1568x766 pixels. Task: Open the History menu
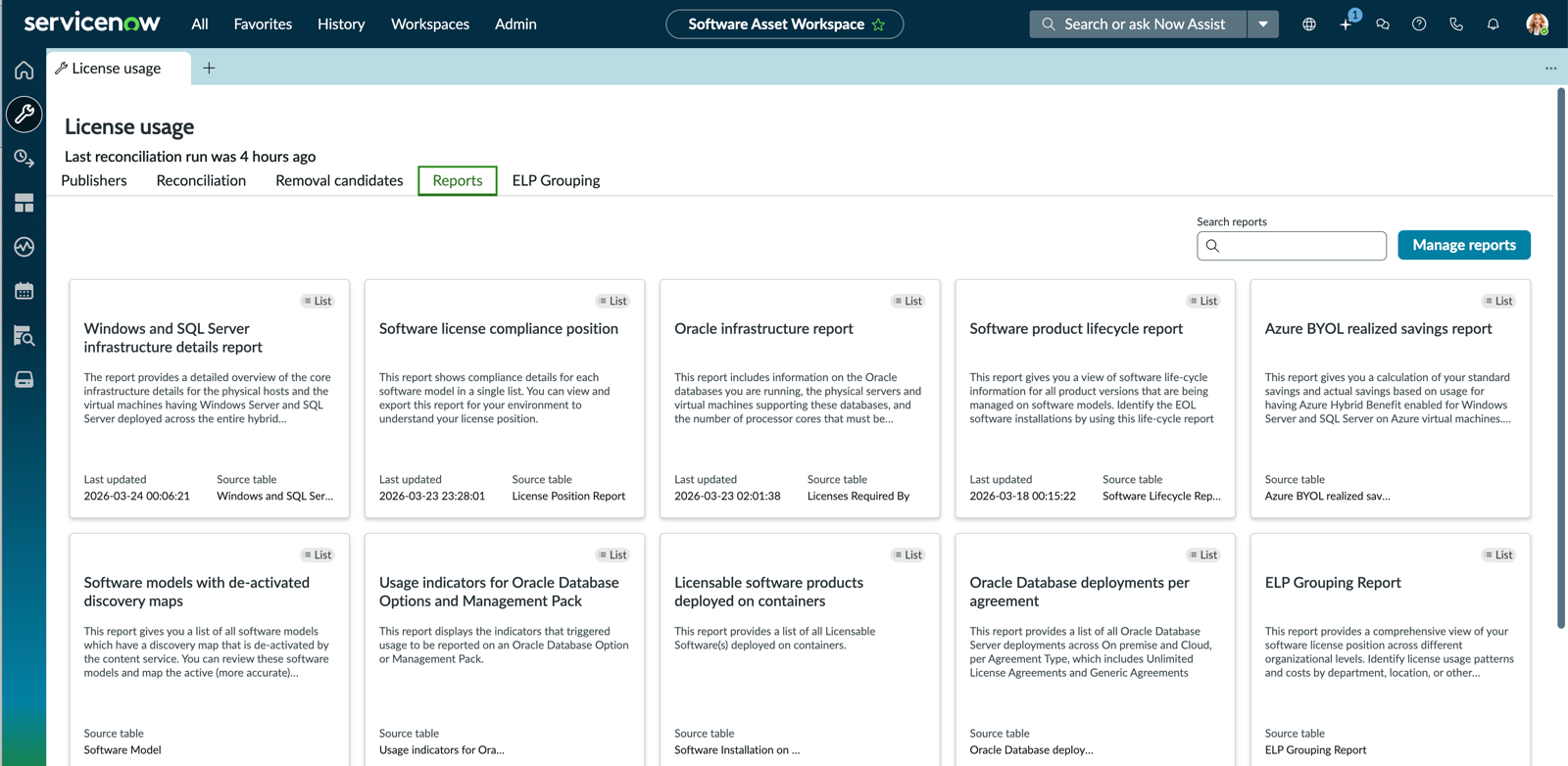point(341,24)
